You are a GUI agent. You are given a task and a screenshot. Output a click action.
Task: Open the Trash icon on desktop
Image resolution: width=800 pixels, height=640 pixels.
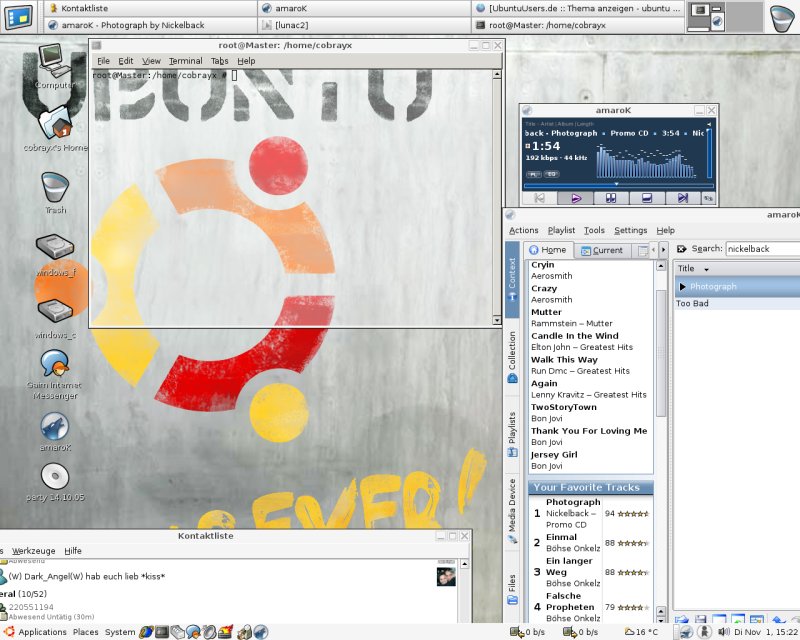point(55,193)
